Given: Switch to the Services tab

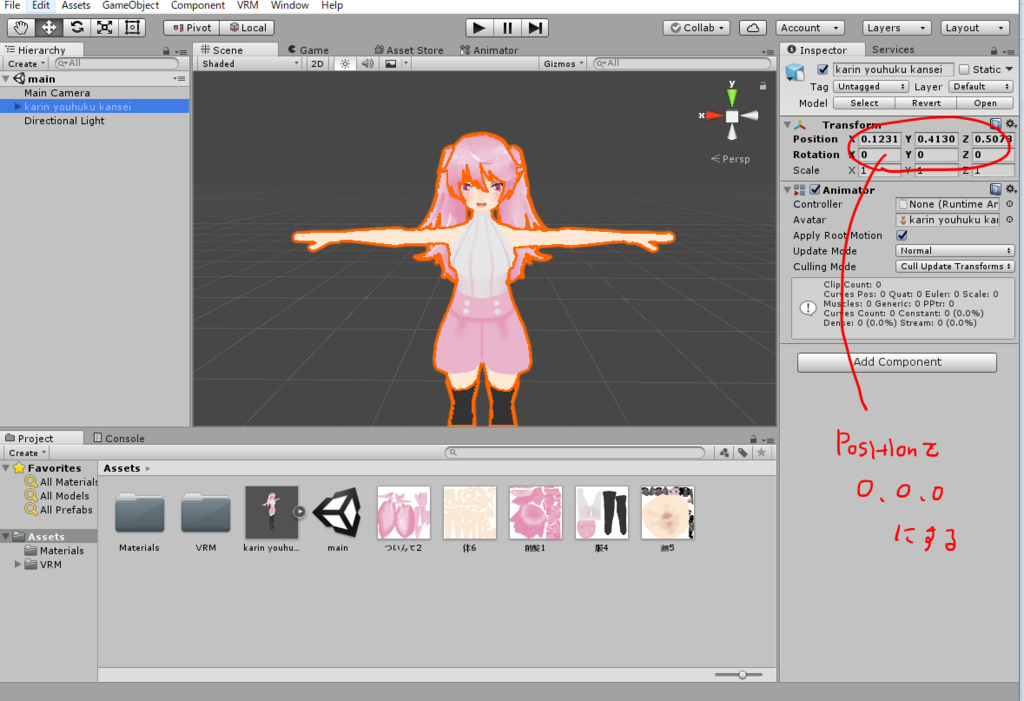Looking at the screenshot, I should click(893, 50).
